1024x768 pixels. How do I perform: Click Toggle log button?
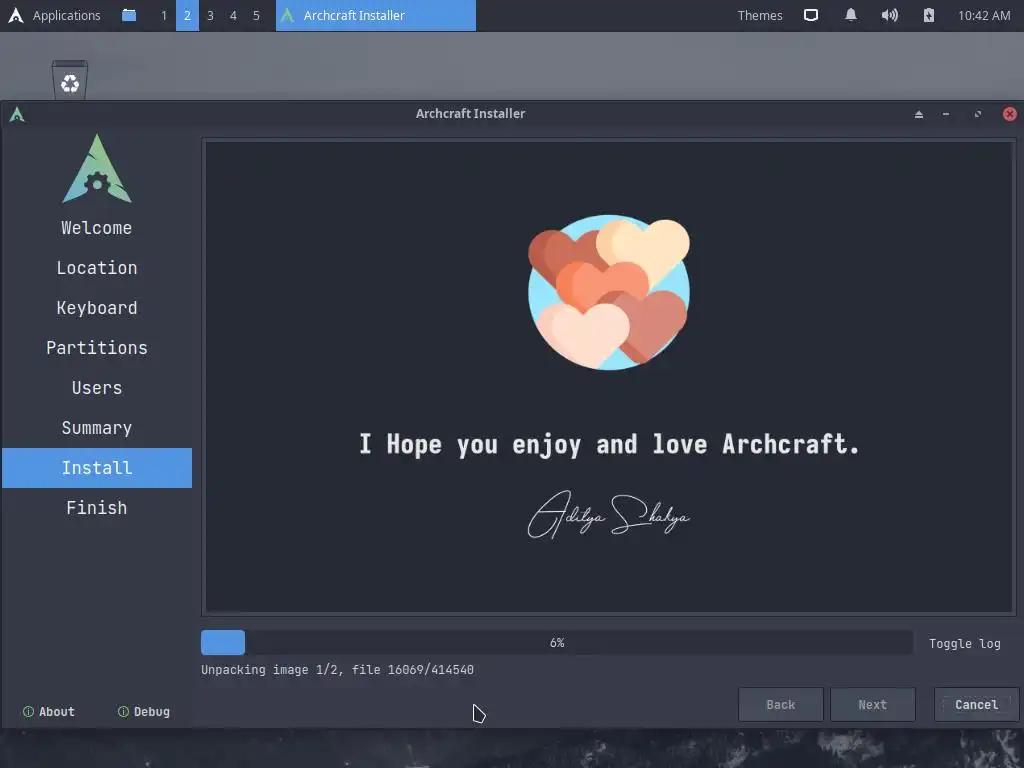coord(965,643)
